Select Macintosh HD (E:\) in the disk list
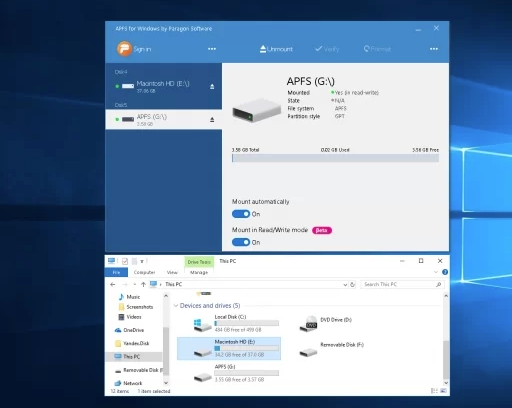The width and height of the screenshot is (512, 408). (163, 86)
